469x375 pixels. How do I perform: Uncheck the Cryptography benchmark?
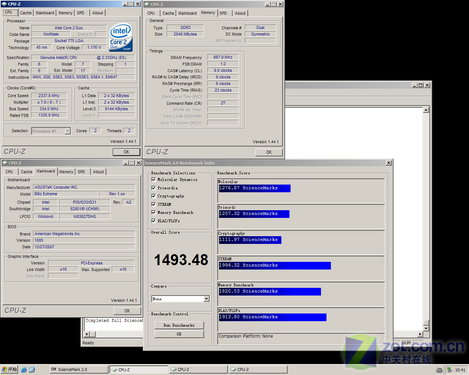(x=153, y=196)
